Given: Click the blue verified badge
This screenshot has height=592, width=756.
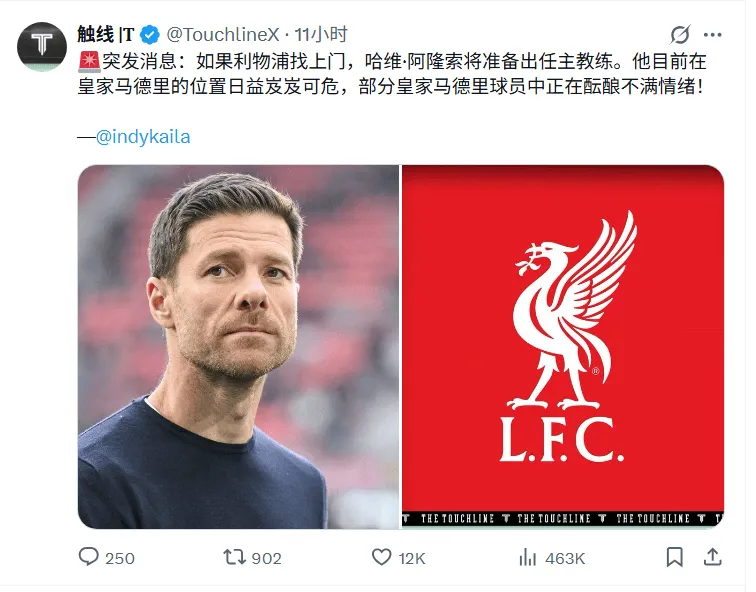Looking at the screenshot, I should [150, 35].
